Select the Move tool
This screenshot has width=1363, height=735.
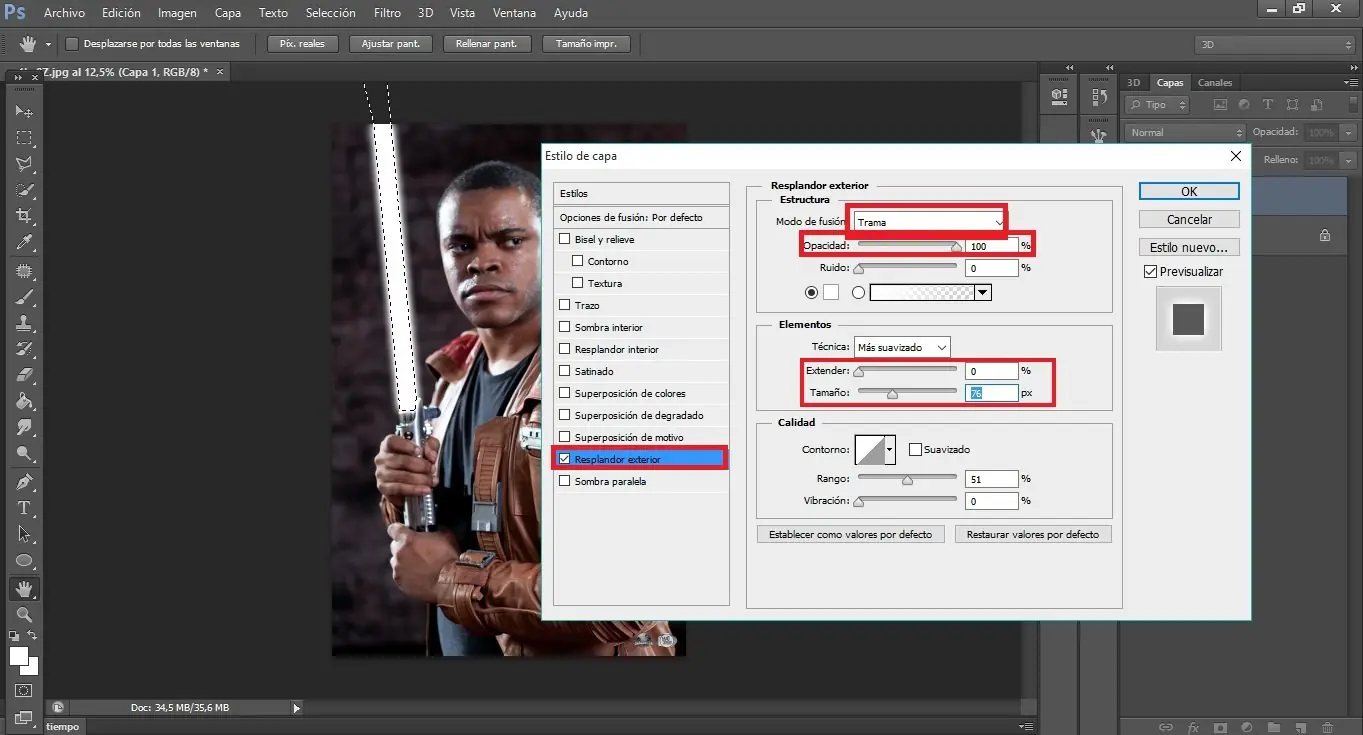pyautogui.click(x=24, y=111)
